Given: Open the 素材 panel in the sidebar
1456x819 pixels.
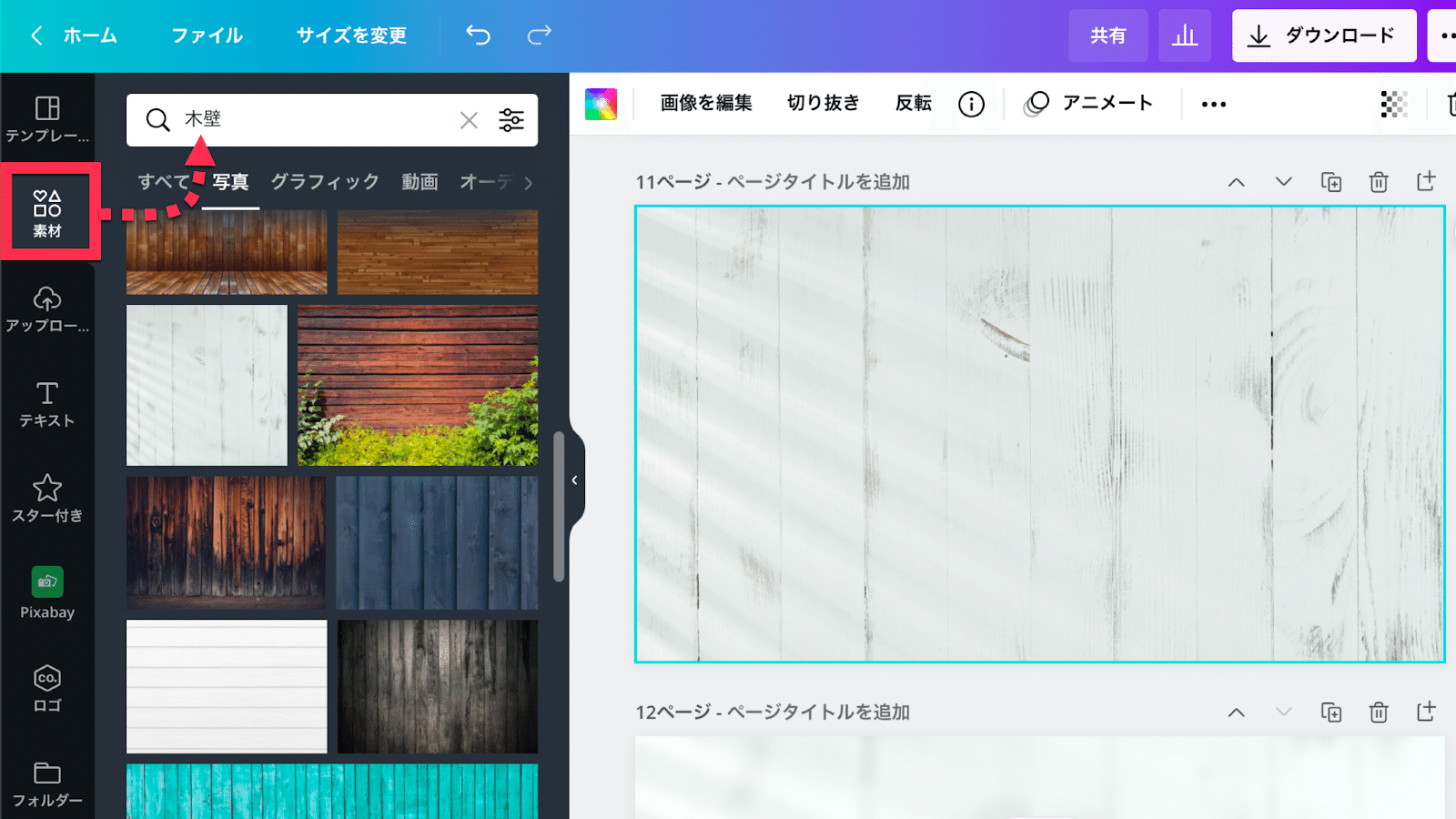Looking at the screenshot, I should coord(48,211).
